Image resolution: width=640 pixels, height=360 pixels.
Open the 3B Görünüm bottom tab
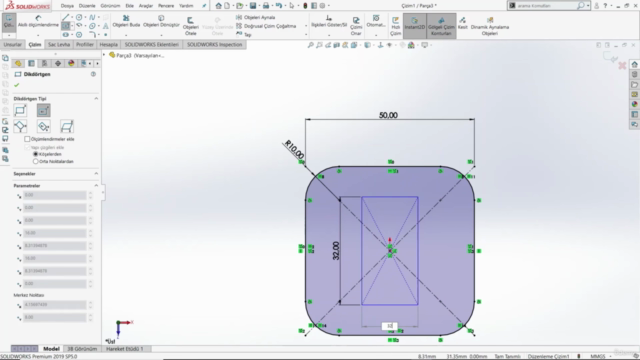point(82,349)
